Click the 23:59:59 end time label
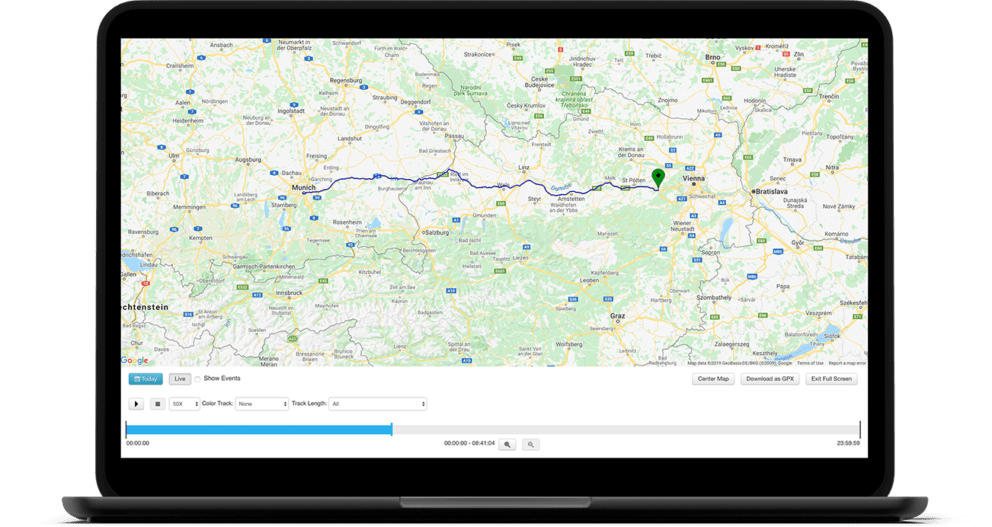992x527 pixels. 848,443
